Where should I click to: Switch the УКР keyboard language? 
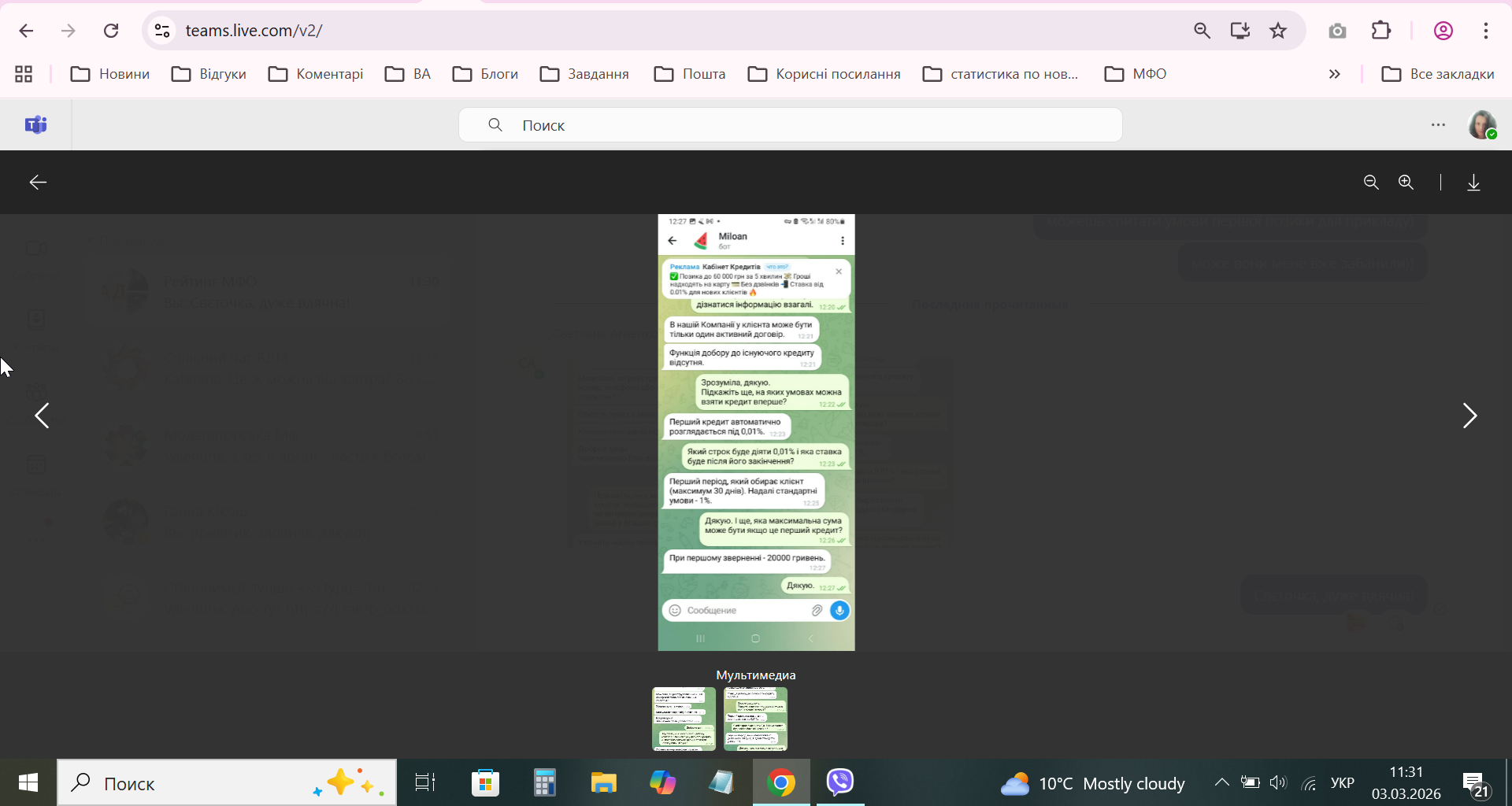point(1342,782)
